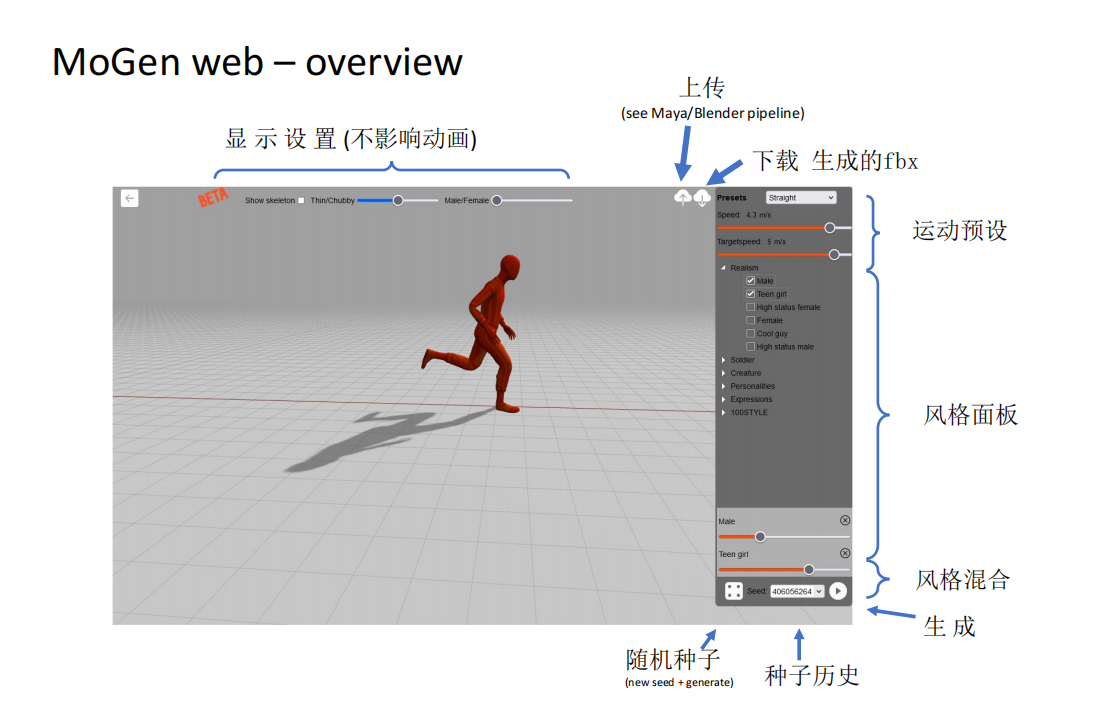Click the "Speed: 4.3 m/s" readout
This screenshot has height=701, width=1109.
point(744,215)
